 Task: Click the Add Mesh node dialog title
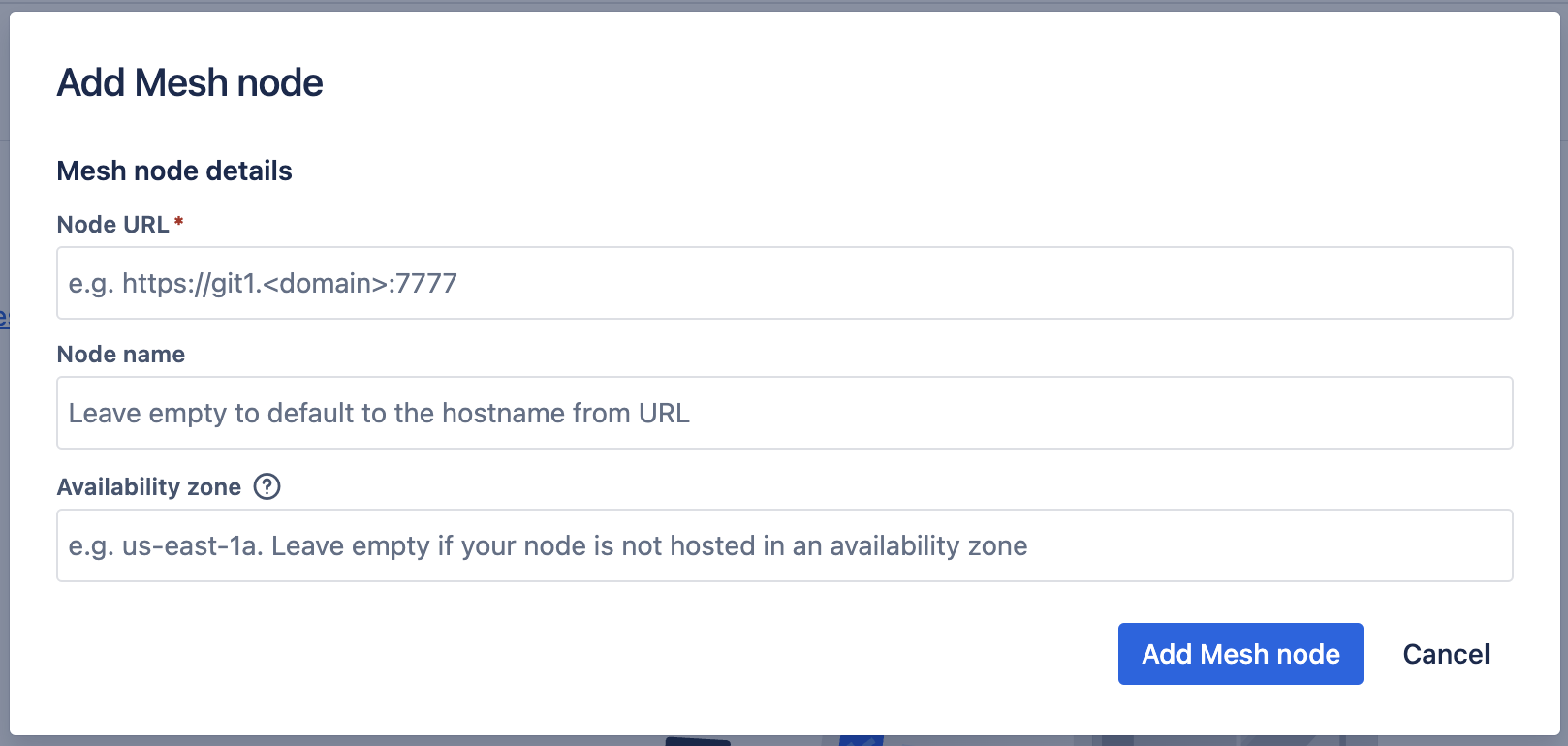tap(190, 82)
